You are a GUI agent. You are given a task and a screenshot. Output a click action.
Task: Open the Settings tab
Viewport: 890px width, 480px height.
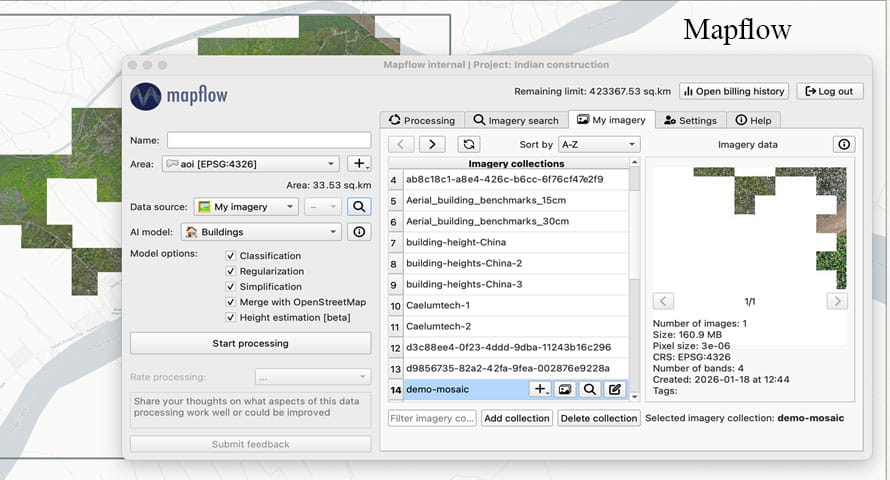690,120
